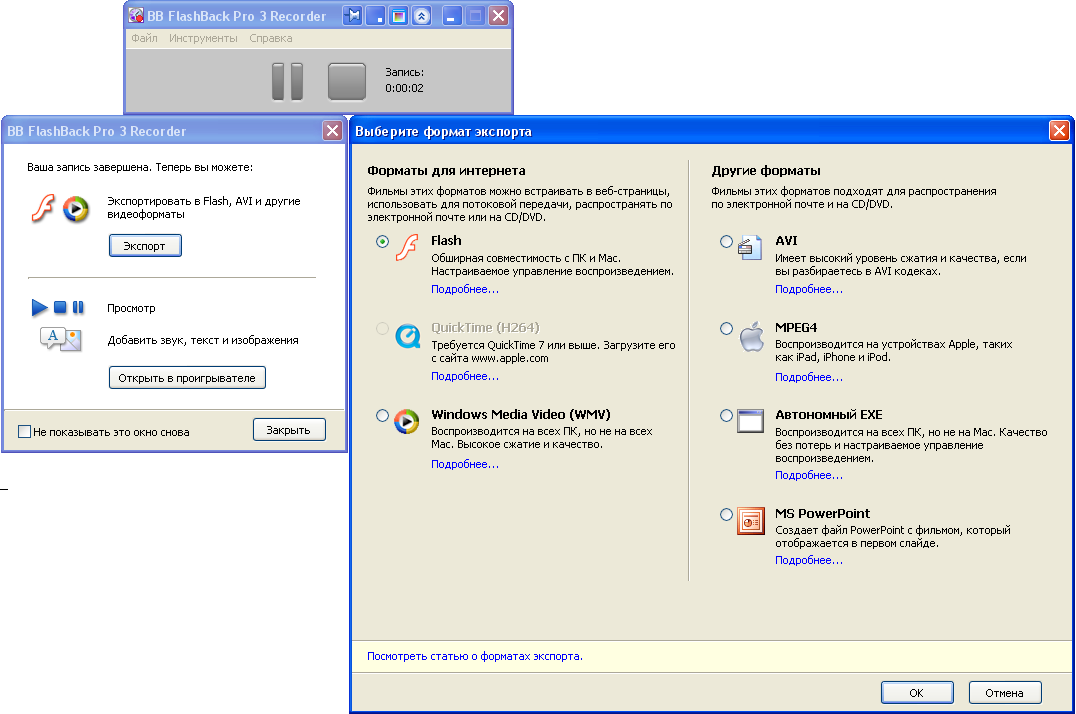Open the Справка menu
Screen dimensions: 1076x714
point(270,38)
